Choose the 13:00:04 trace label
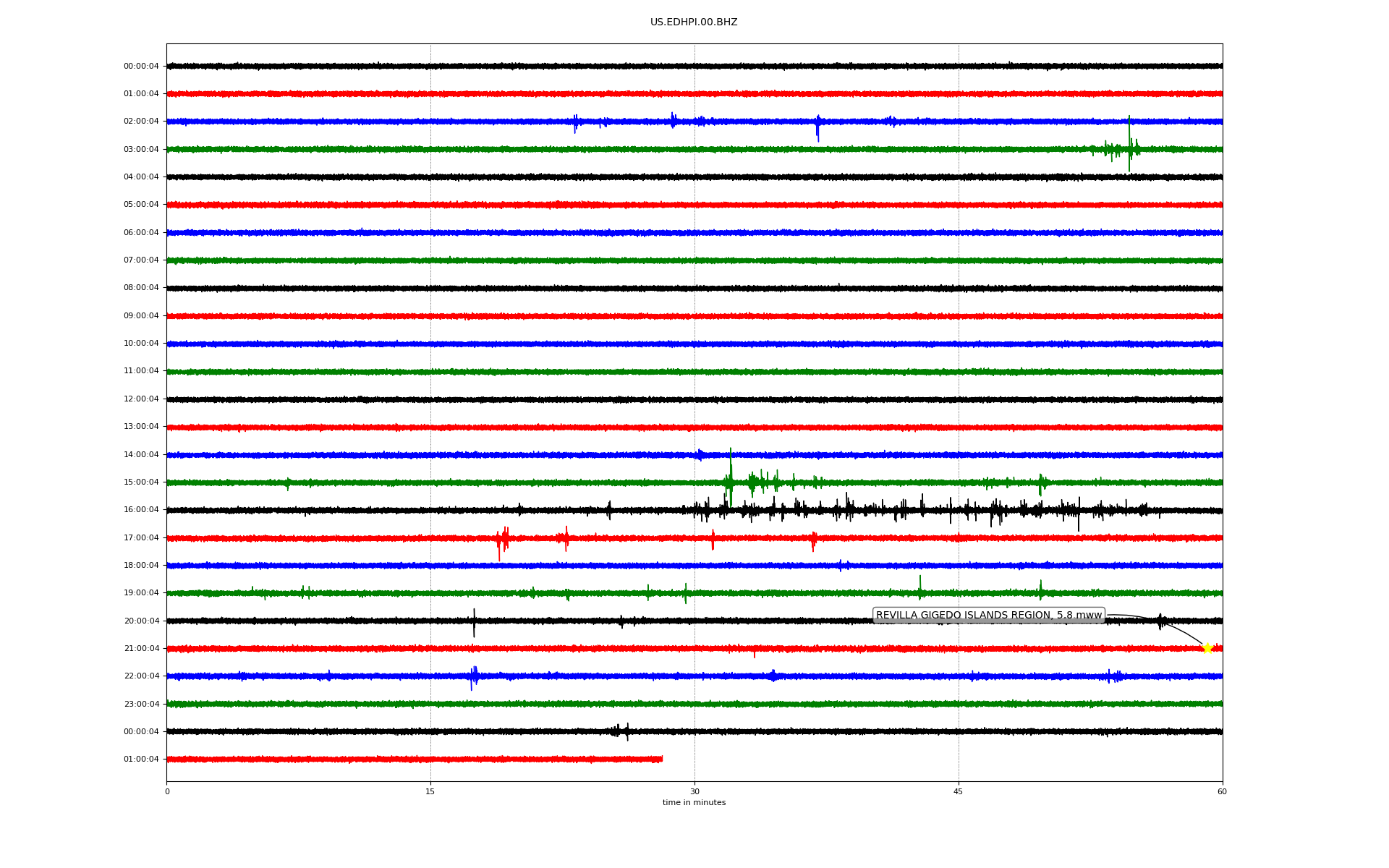 pos(141,427)
